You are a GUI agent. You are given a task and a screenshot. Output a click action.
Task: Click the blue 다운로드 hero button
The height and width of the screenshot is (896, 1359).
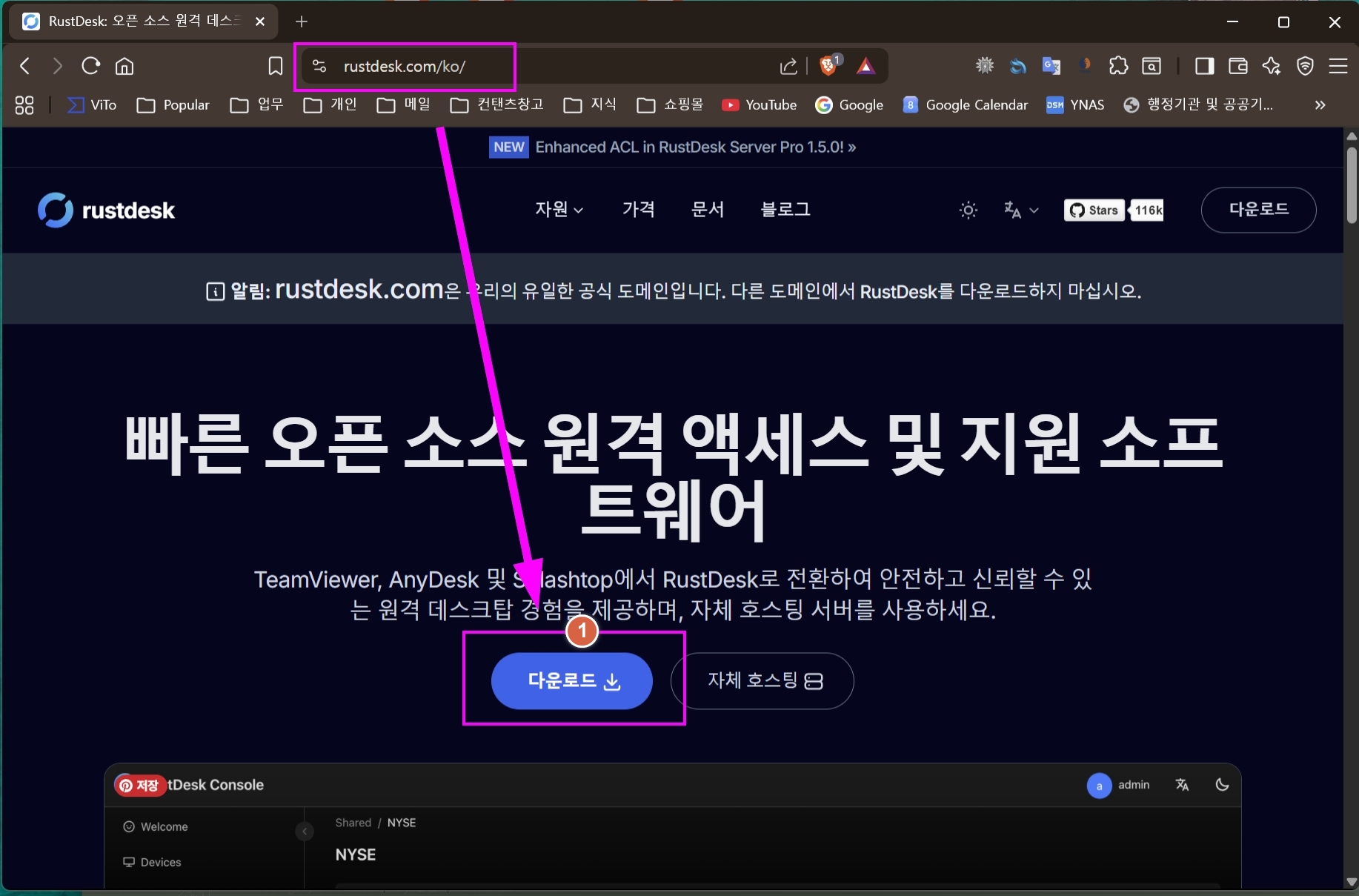(572, 680)
